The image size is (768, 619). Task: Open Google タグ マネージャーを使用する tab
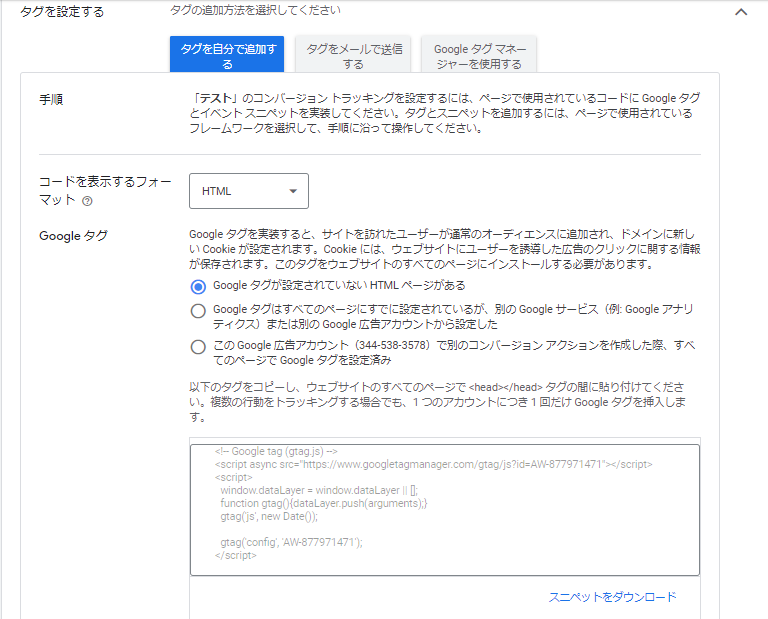click(479, 54)
